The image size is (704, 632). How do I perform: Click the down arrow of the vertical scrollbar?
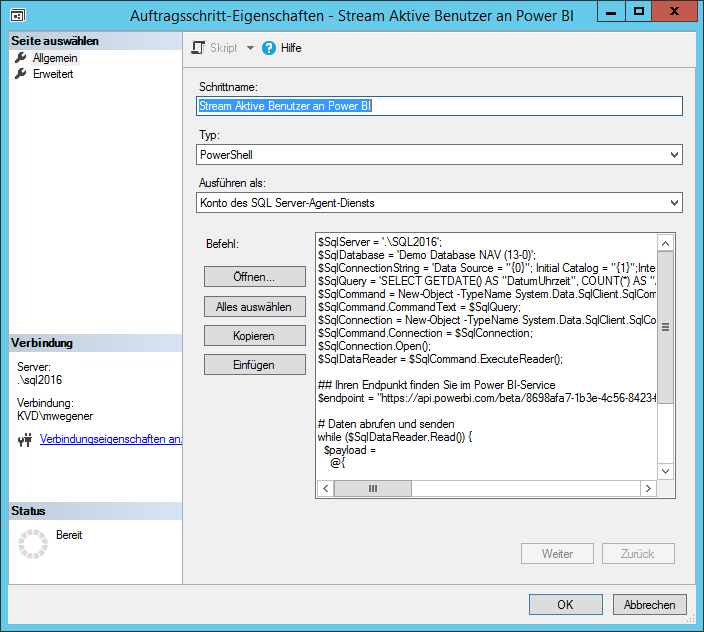[665, 471]
